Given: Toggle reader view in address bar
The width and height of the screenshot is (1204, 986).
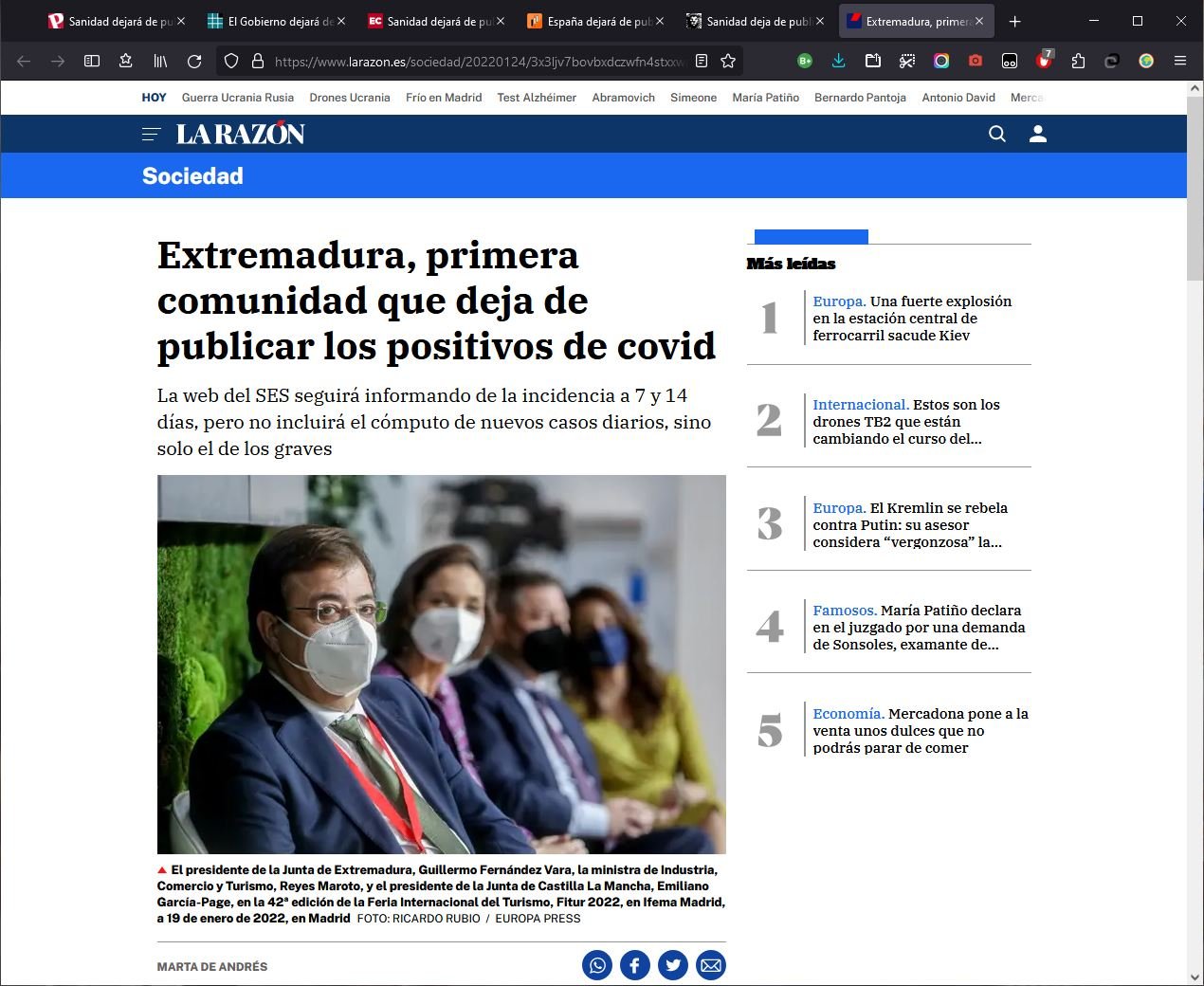Looking at the screenshot, I should point(702,61).
